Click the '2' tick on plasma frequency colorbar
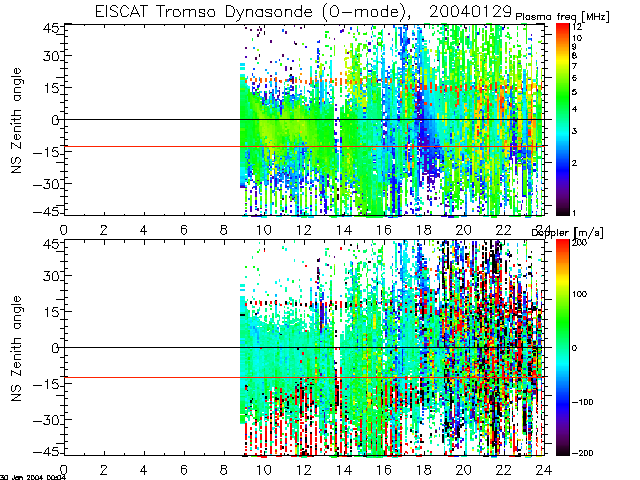Image resolution: width=640 pixels, height=480 pixels. click(574, 163)
